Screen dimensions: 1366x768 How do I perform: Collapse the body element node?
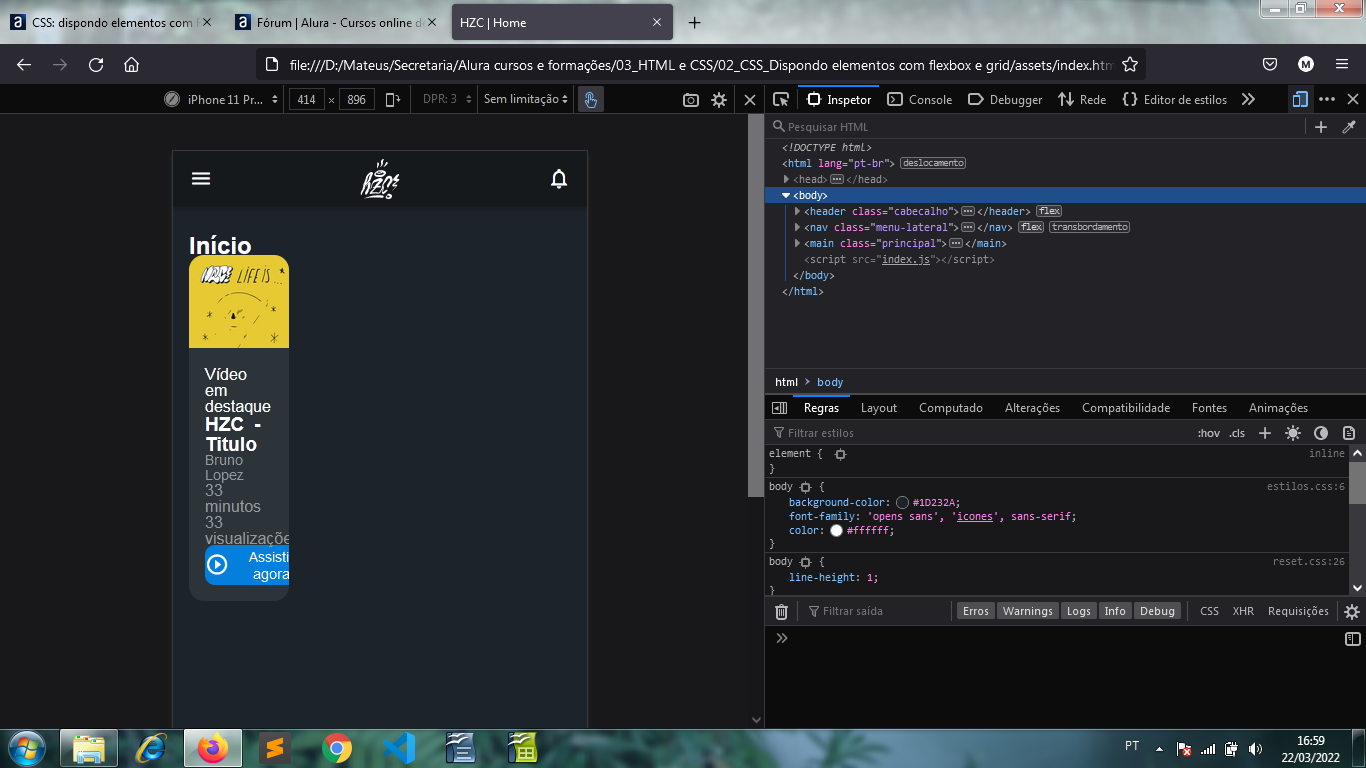pyautogui.click(x=786, y=195)
